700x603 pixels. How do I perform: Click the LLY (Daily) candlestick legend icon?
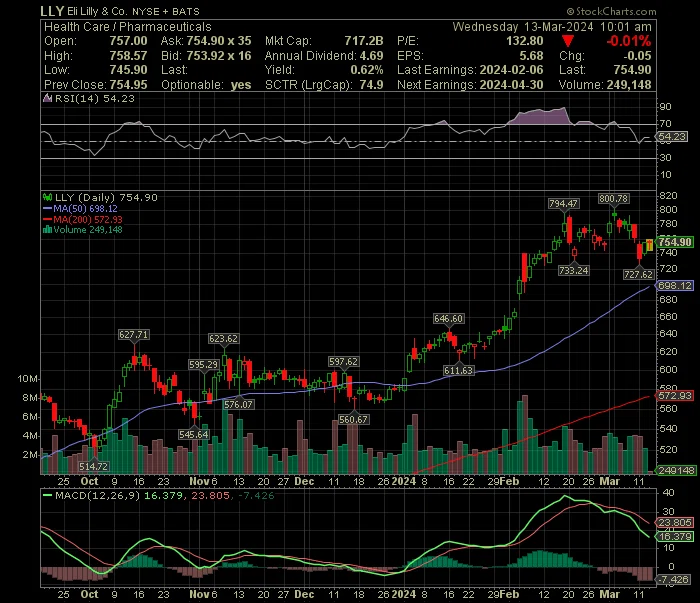[47, 197]
